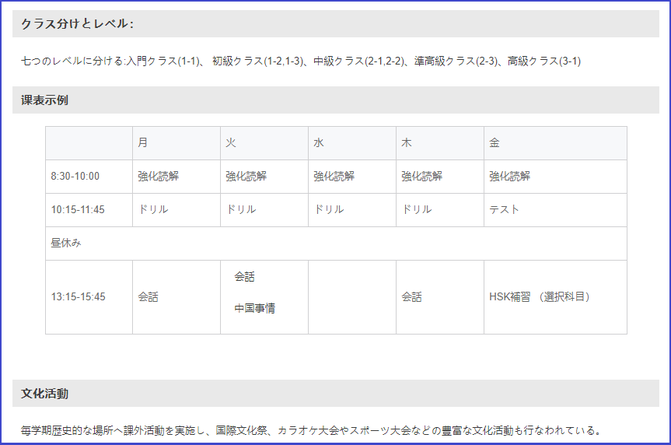Click 強化読解 in the 火 column
671x445 pixels.
click(x=246, y=176)
